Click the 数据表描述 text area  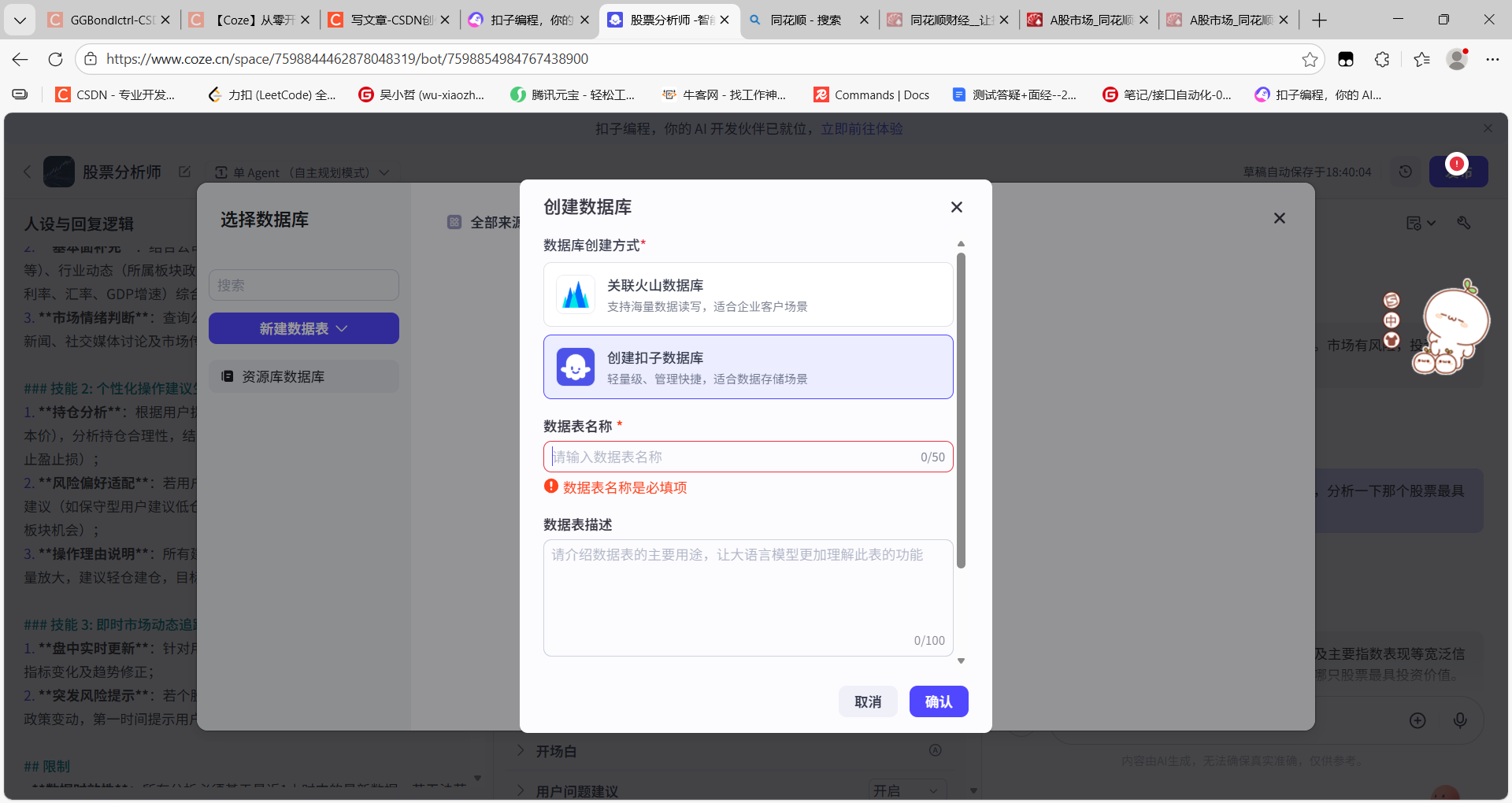[748, 598]
